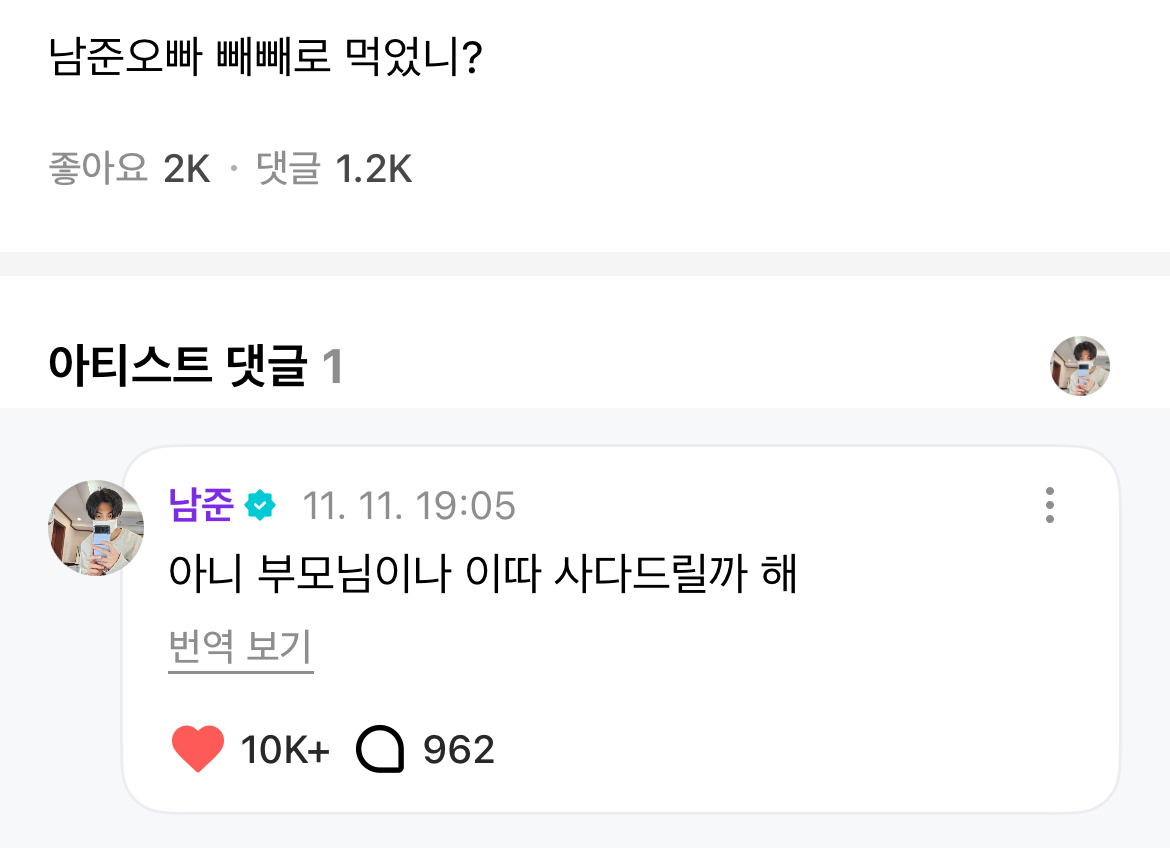Click the 962 reply count
The width and height of the screenshot is (1170, 848).
(459, 749)
